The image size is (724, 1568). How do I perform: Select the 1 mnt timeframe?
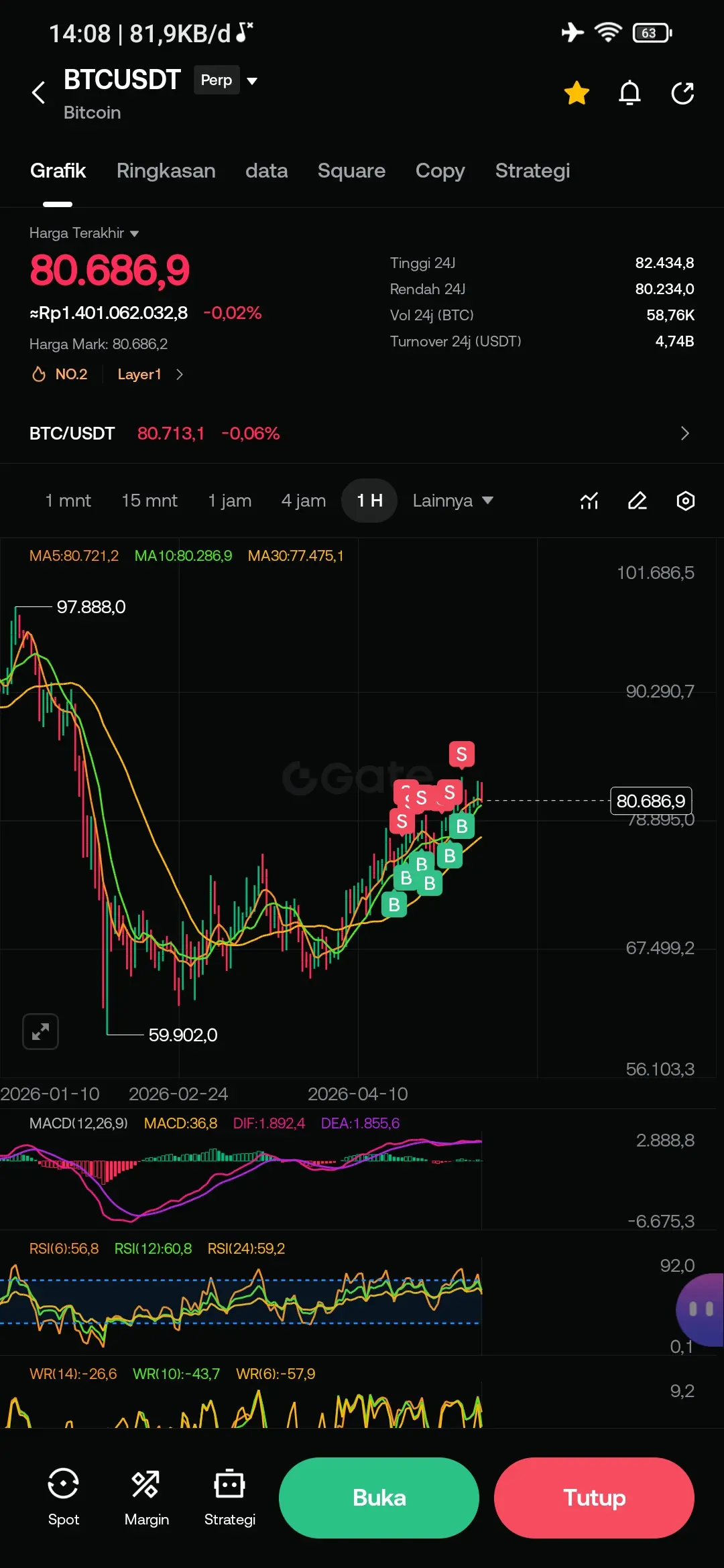(68, 501)
